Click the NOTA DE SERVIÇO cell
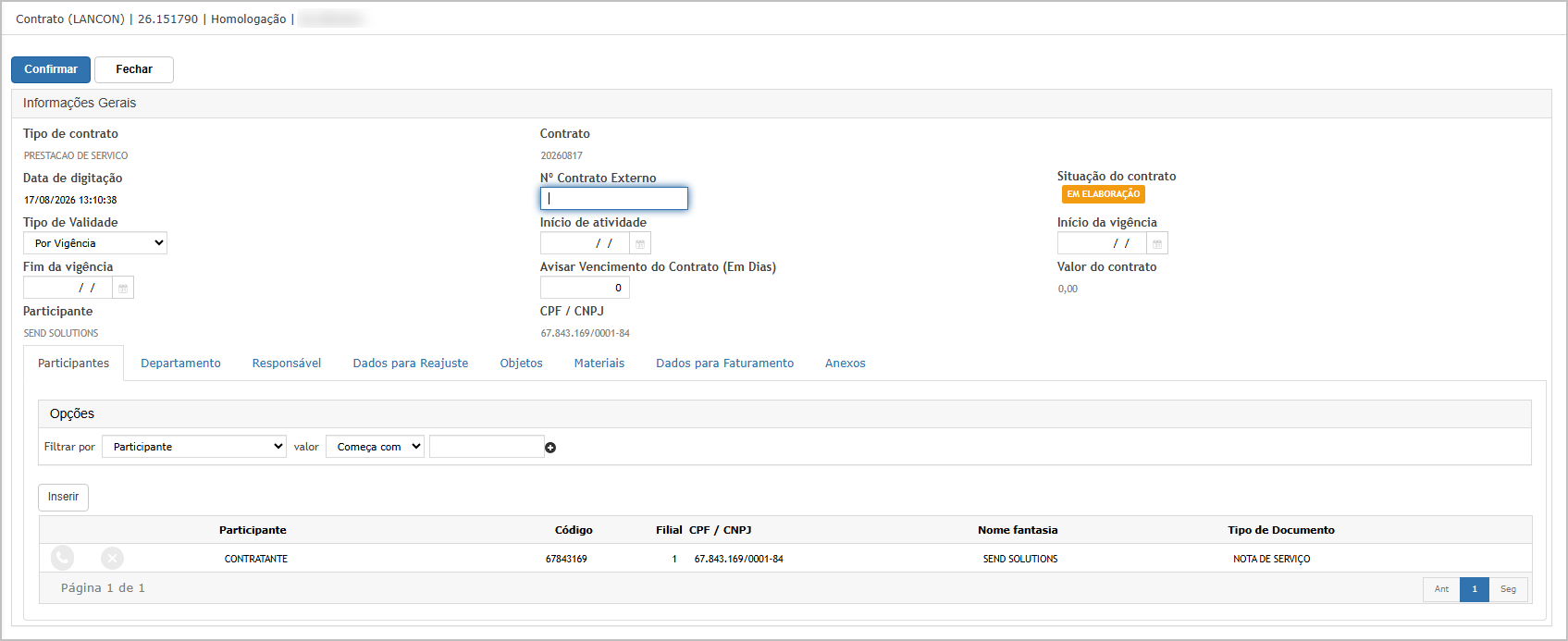Image resolution: width=1568 pixels, height=641 pixels. coord(1272,559)
